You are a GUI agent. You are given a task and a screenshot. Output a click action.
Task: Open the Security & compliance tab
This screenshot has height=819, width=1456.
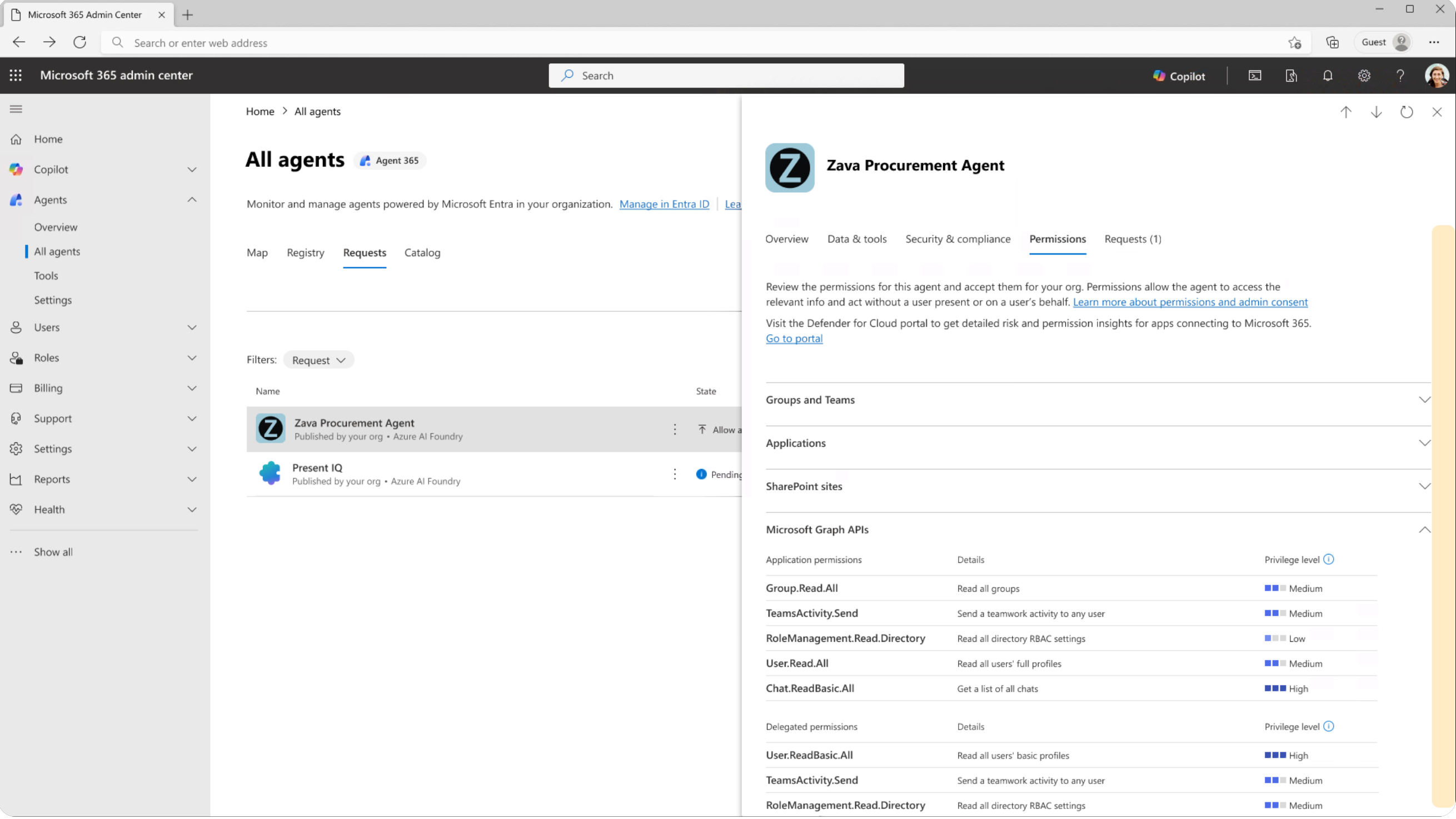click(x=958, y=239)
